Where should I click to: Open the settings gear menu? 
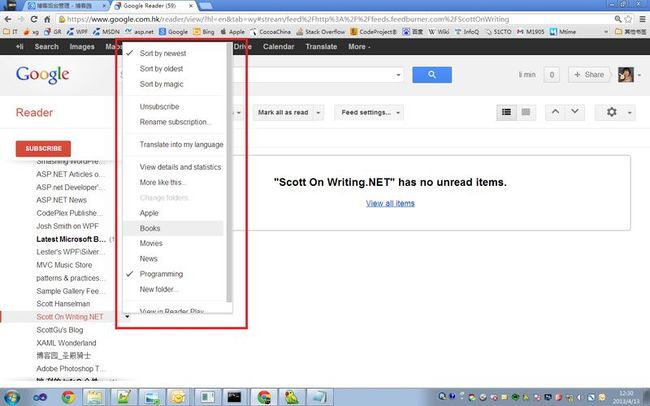click(x=611, y=112)
